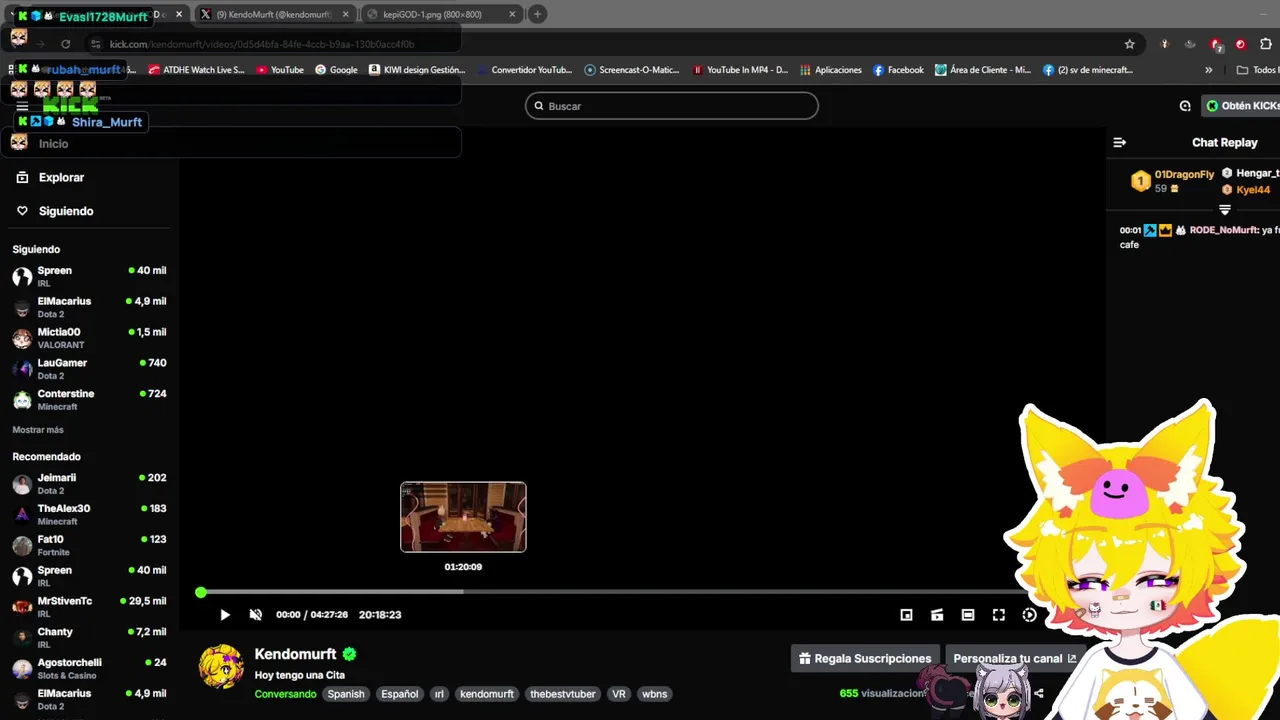Show more bookmarks chevron
This screenshot has width=1280, height=720.
pos(1208,70)
